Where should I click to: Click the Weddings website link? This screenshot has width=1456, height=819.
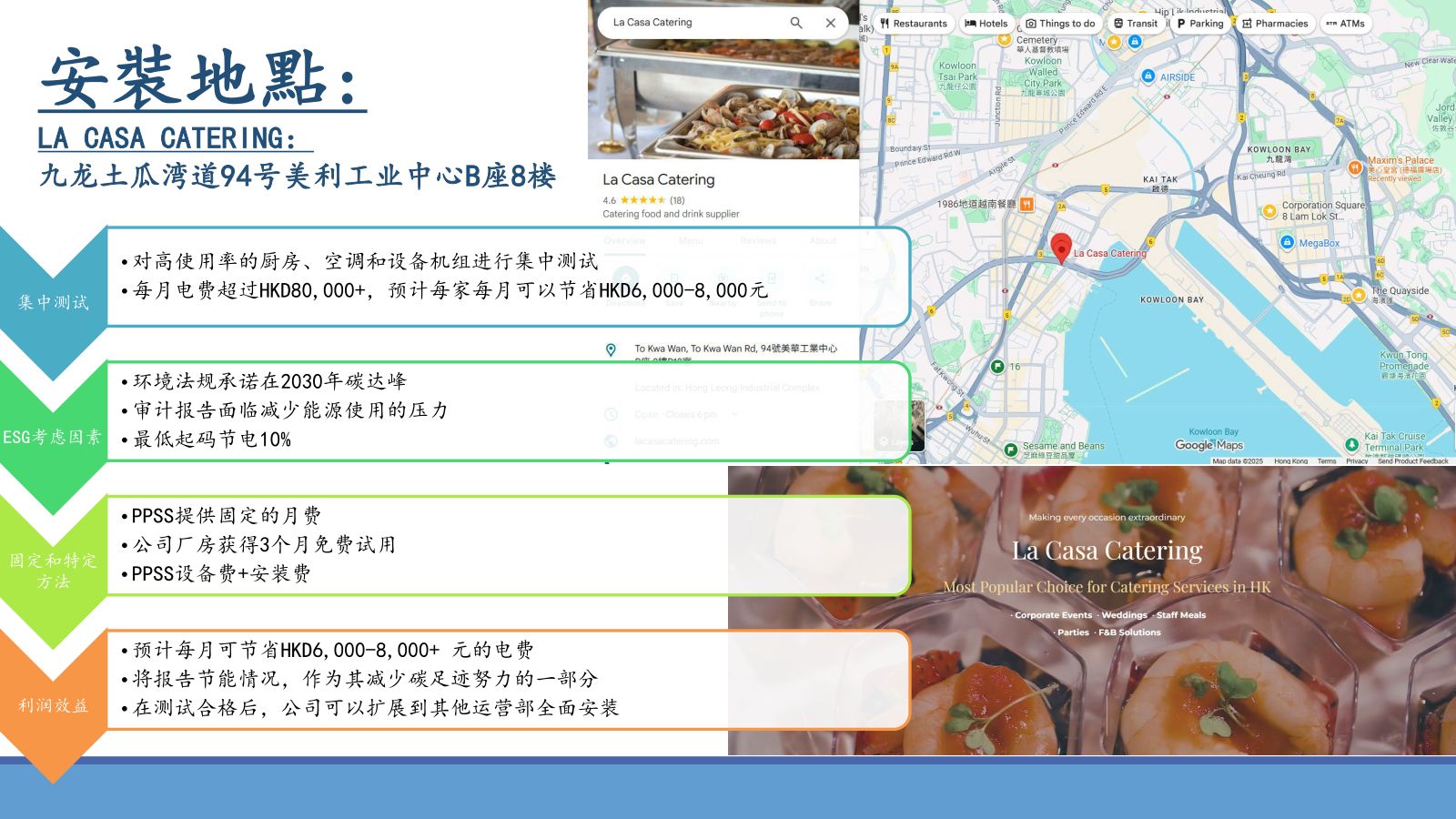[x=1124, y=615]
